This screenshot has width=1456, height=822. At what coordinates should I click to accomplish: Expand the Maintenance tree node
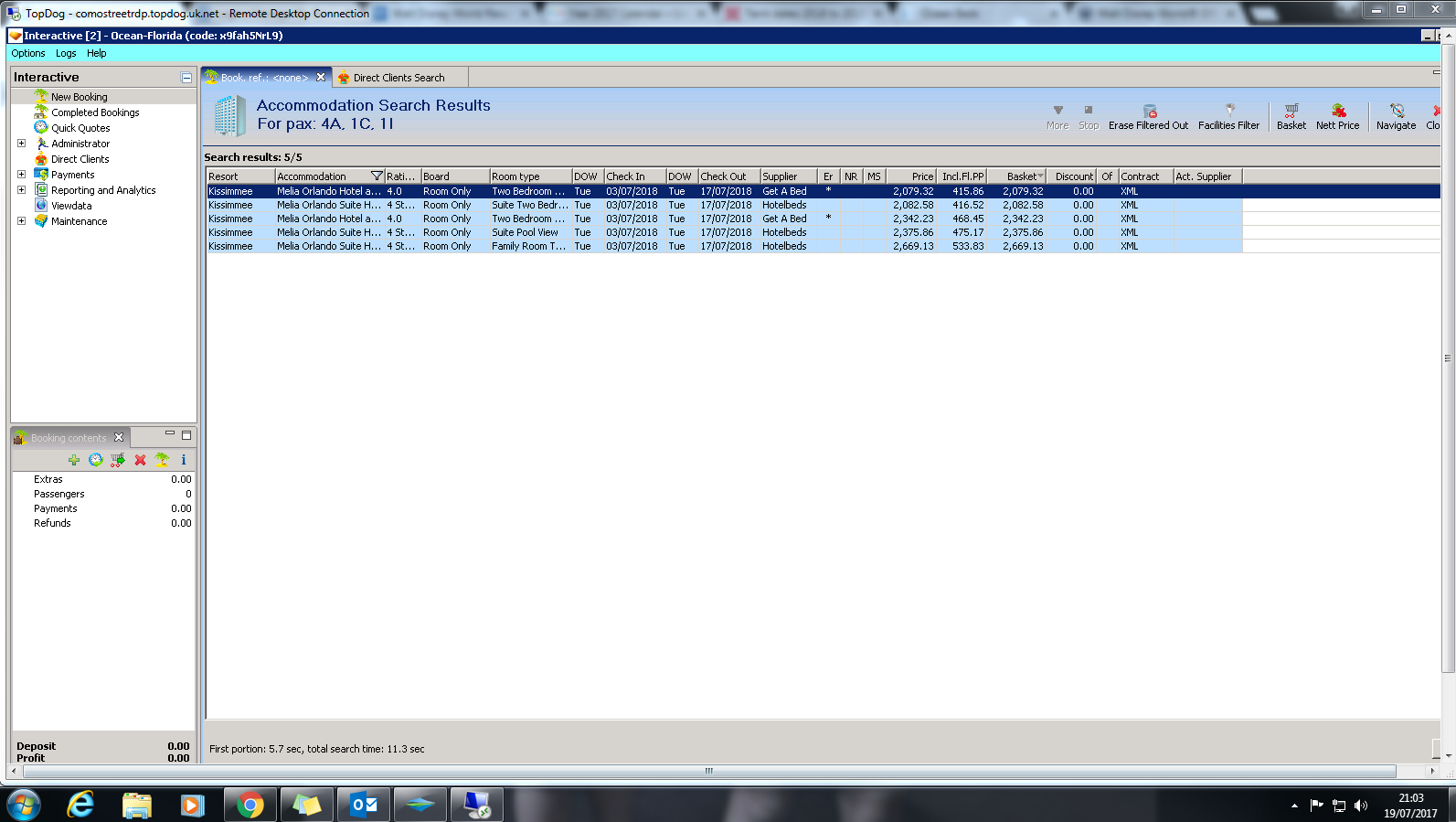point(22,221)
